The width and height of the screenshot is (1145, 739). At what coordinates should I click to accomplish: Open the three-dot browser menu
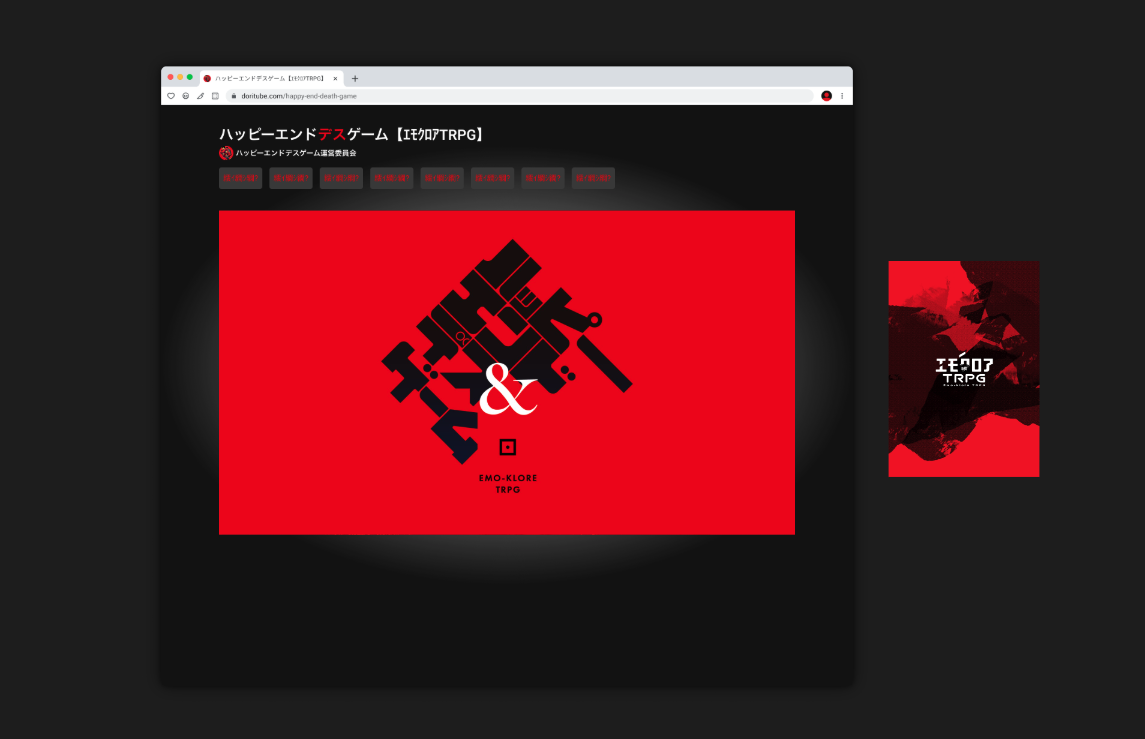click(x=842, y=96)
